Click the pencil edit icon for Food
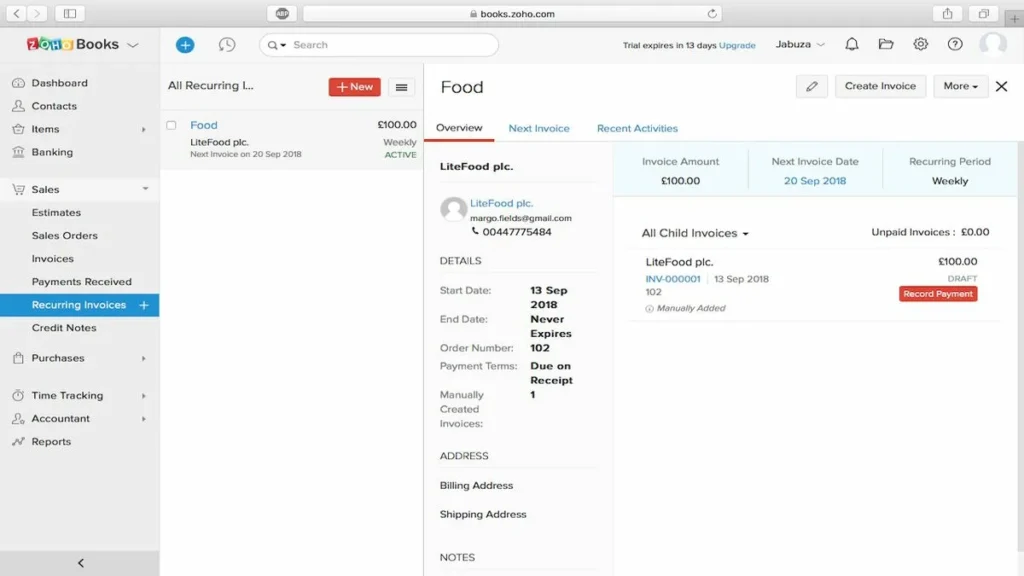 (x=811, y=87)
